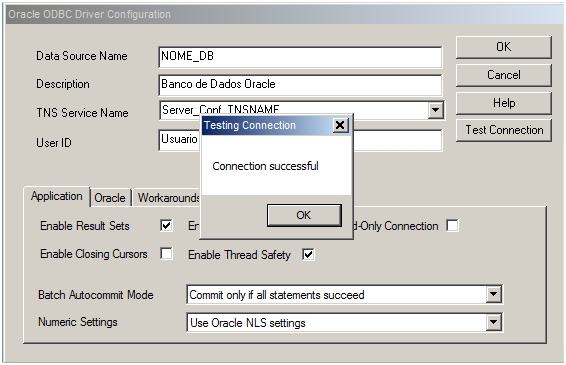Open Numeric Settings dropdown arrow
Screen dimensions: 566x365
[493, 322]
